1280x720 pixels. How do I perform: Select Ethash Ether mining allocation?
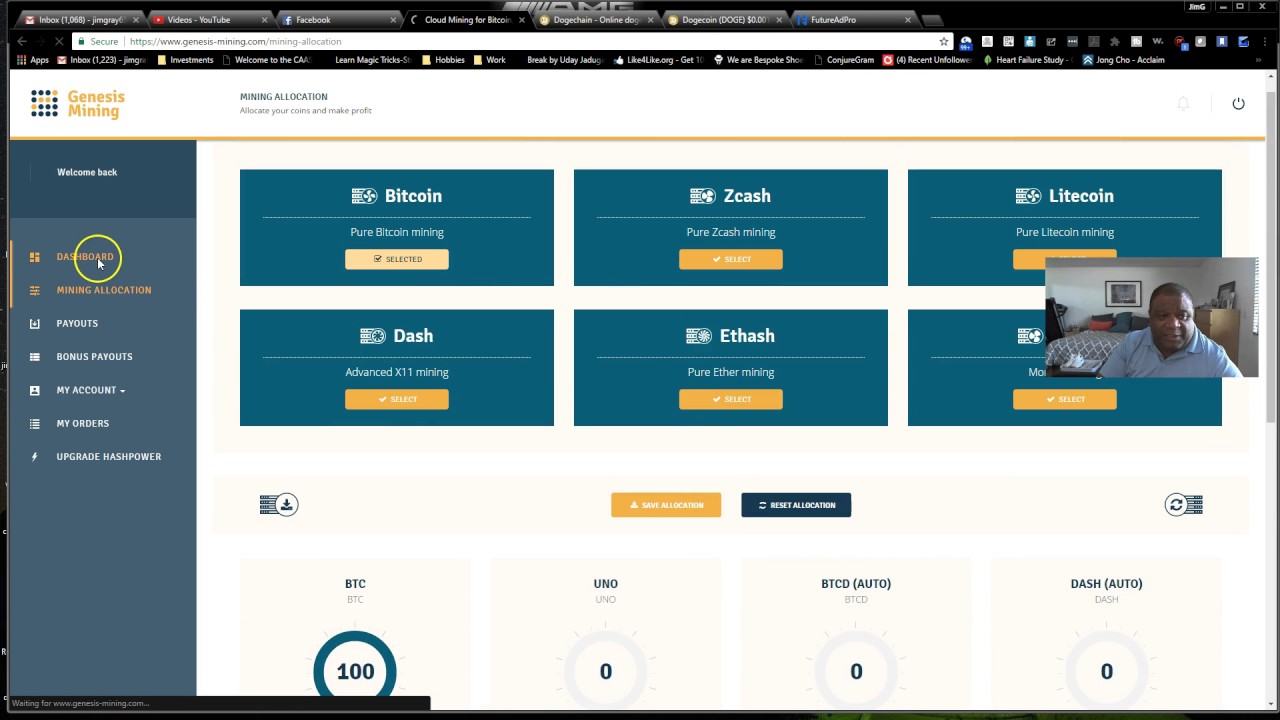[x=731, y=399]
